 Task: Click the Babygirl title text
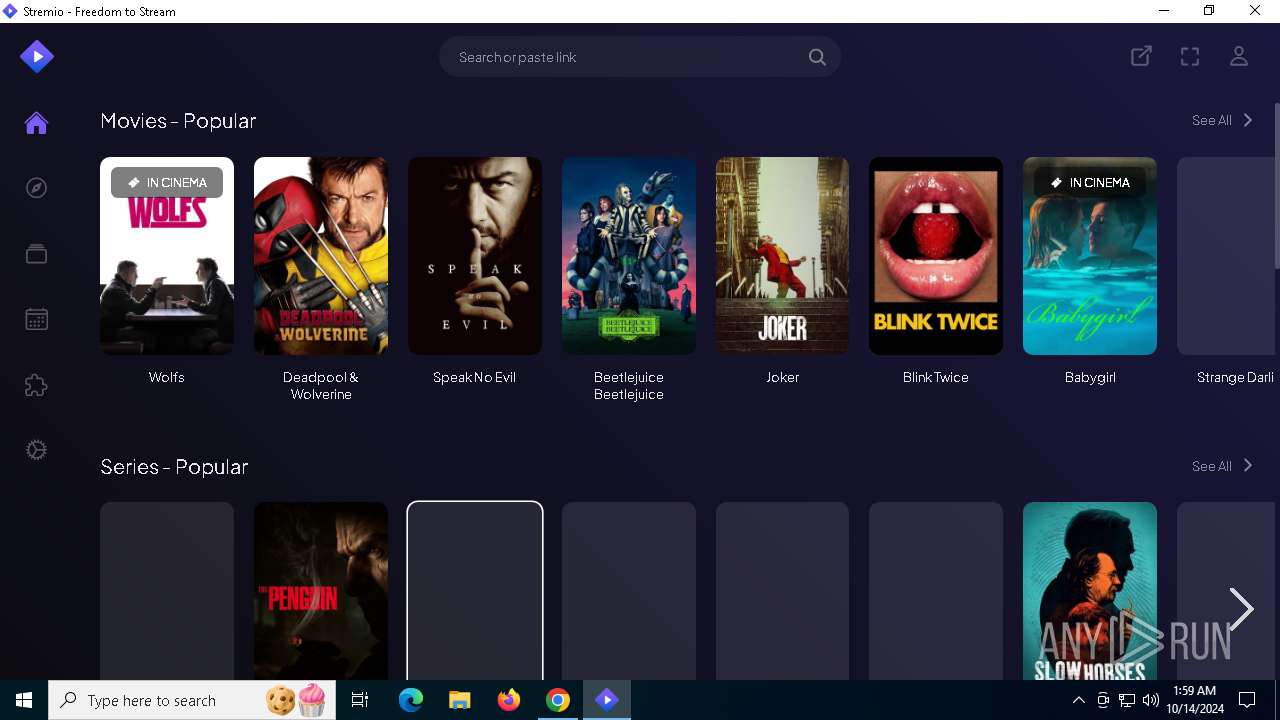coord(1090,377)
